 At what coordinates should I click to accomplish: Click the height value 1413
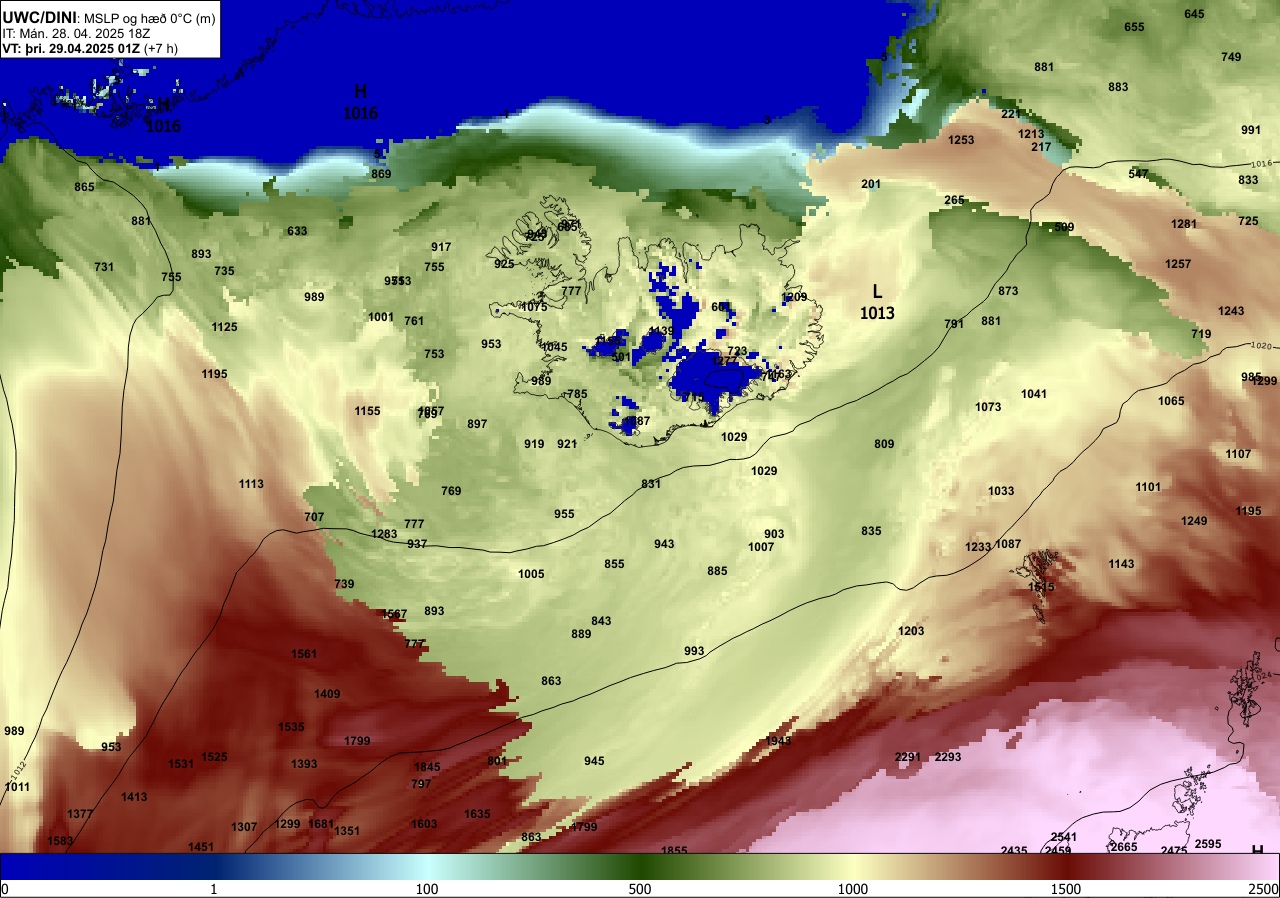tap(134, 797)
